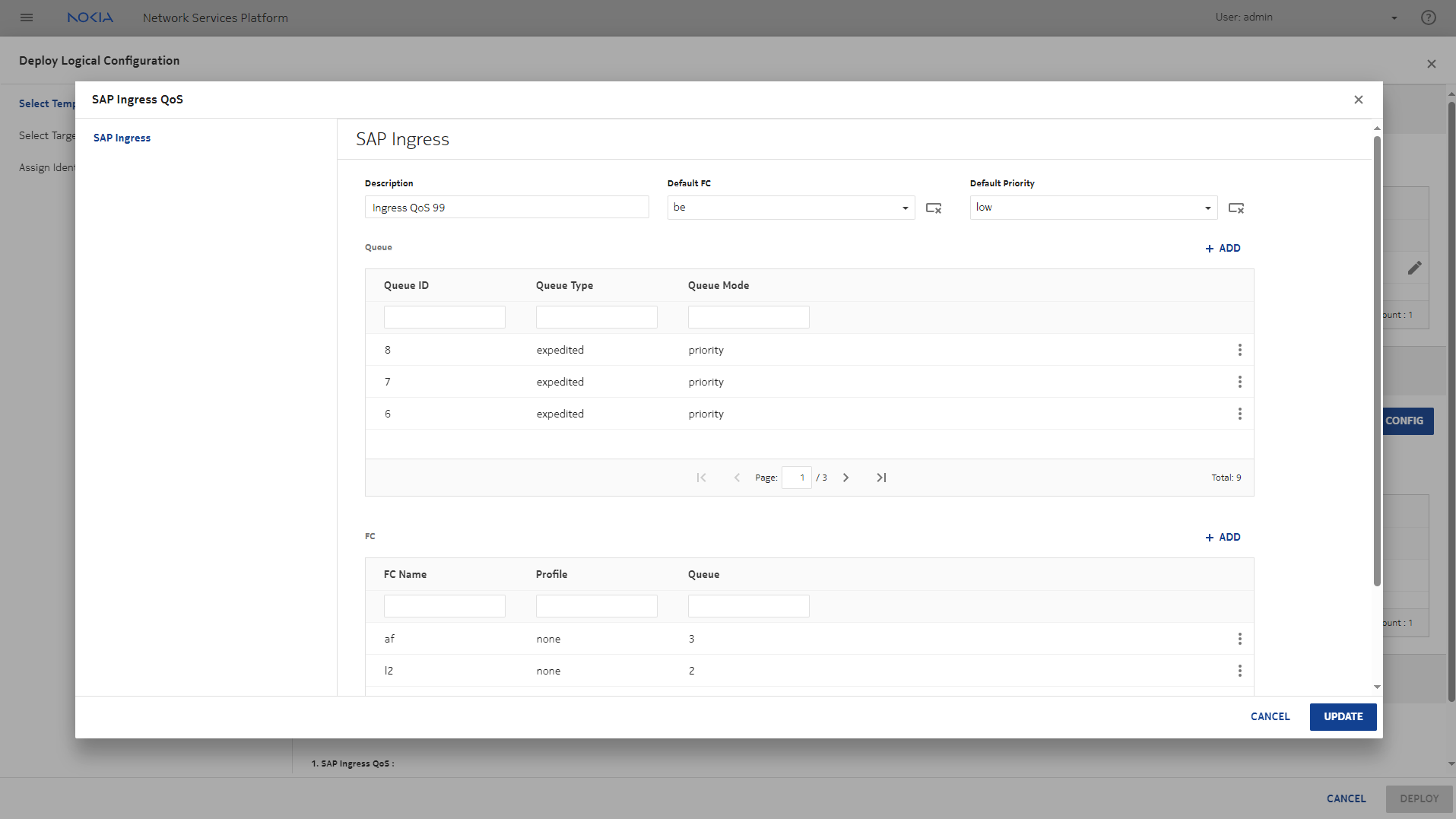Select SAP Ingress in left panel
The width and height of the screenshot is (1456, 819).
(x=122, y=138)
